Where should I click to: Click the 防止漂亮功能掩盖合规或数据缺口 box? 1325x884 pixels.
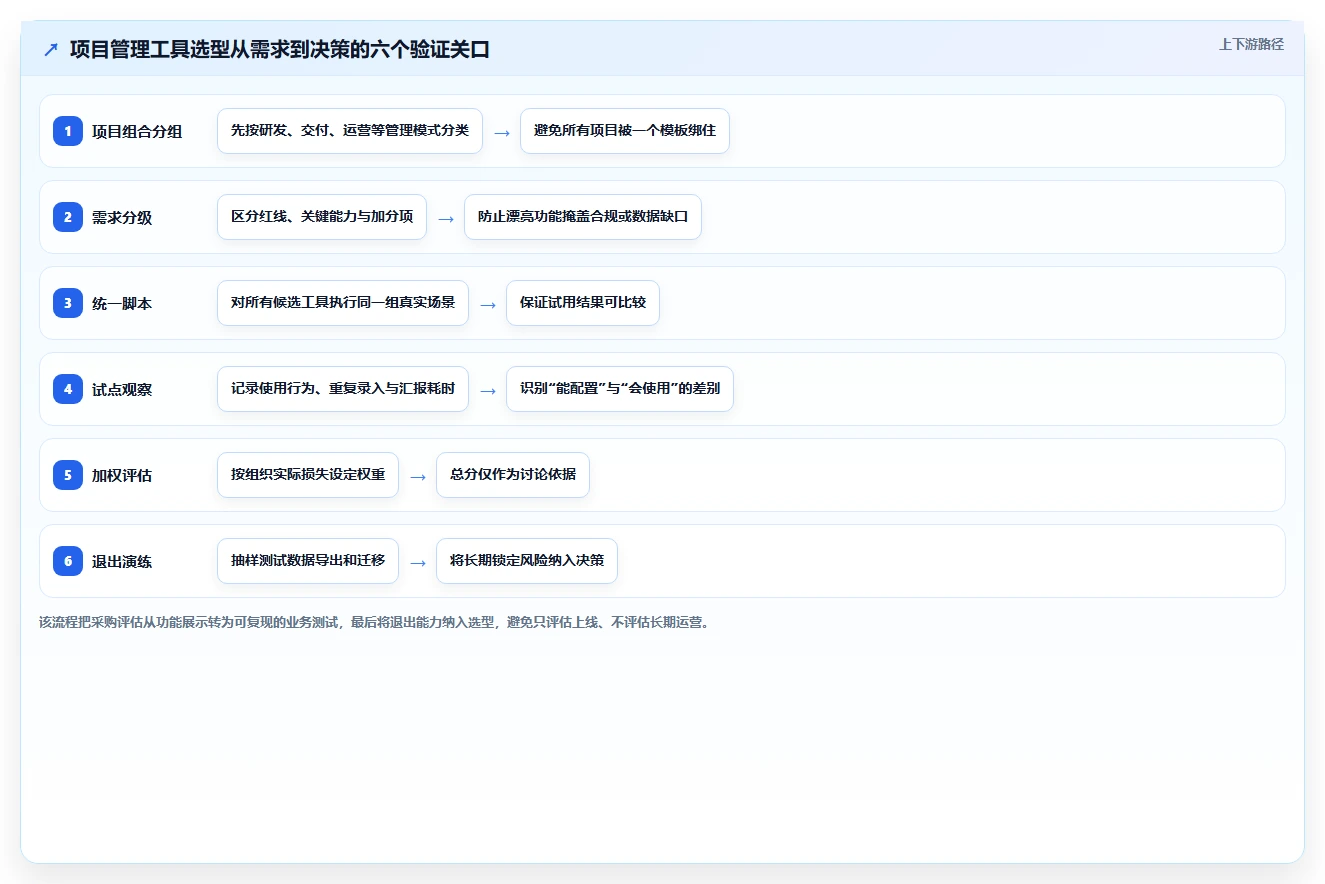pos(583,217)
